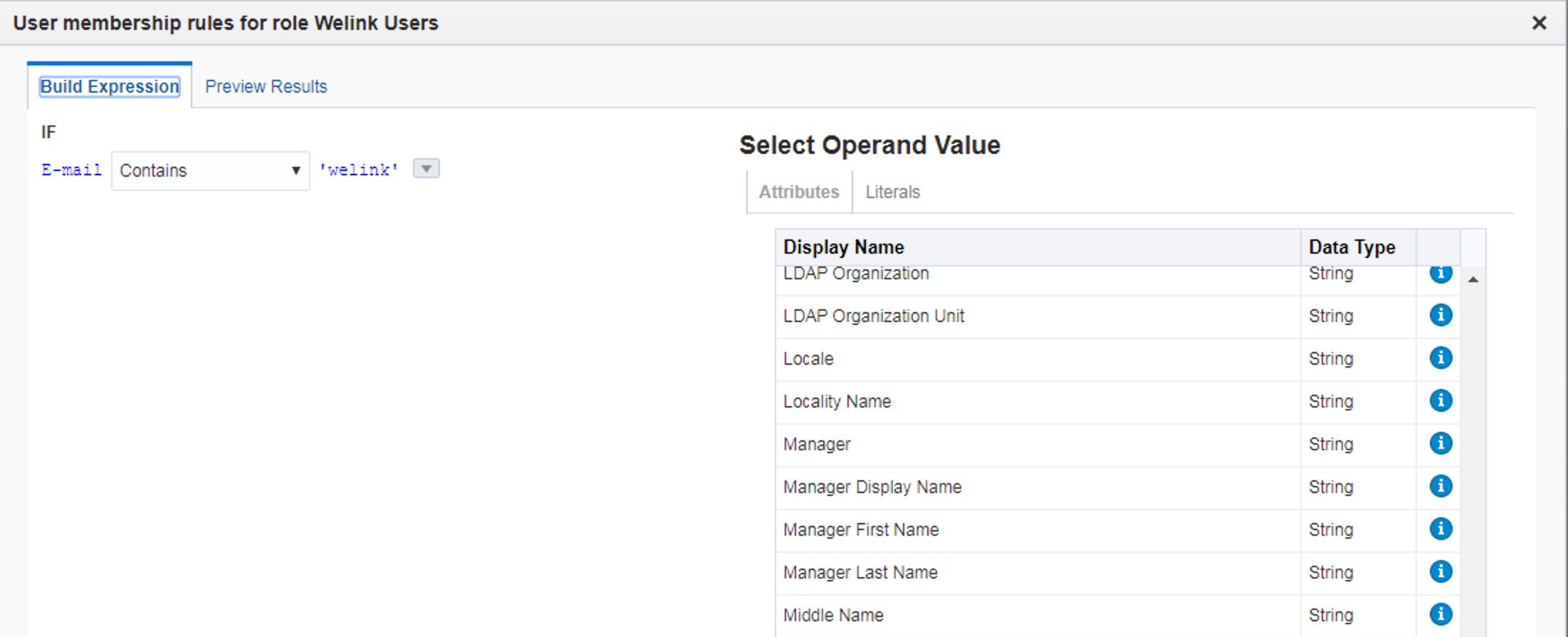Close the membership rules dialog
This screenshot has width=1568, height=637.
[1539, 23]
